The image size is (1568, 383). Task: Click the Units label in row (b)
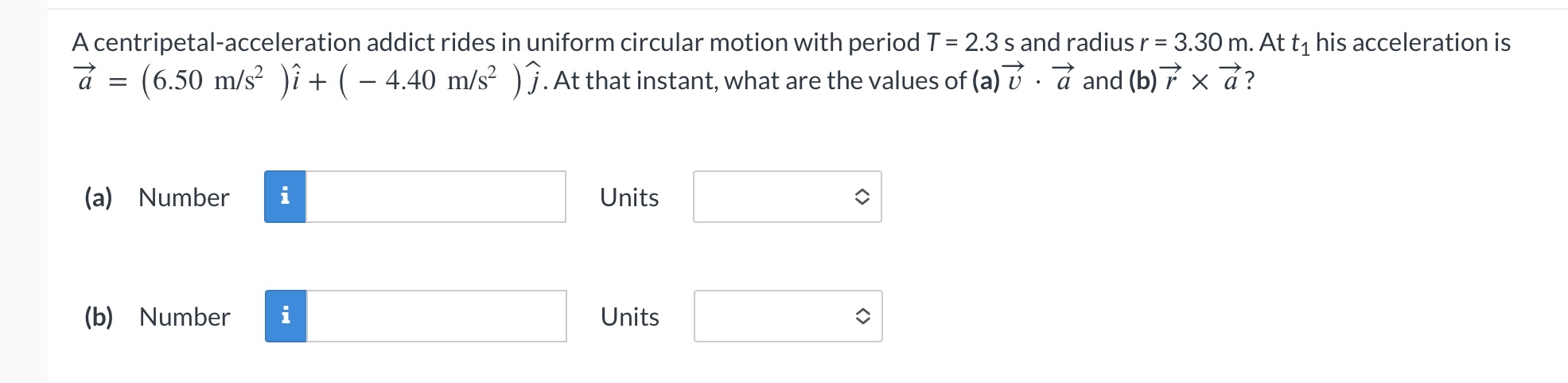click(x=630, y=317)
